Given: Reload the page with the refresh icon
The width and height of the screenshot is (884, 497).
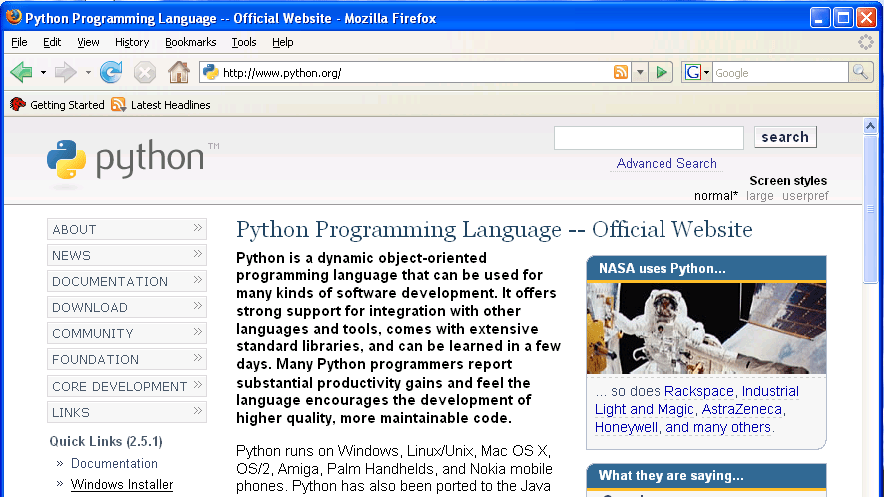Looking at the screenshot, I should (111, 73).
